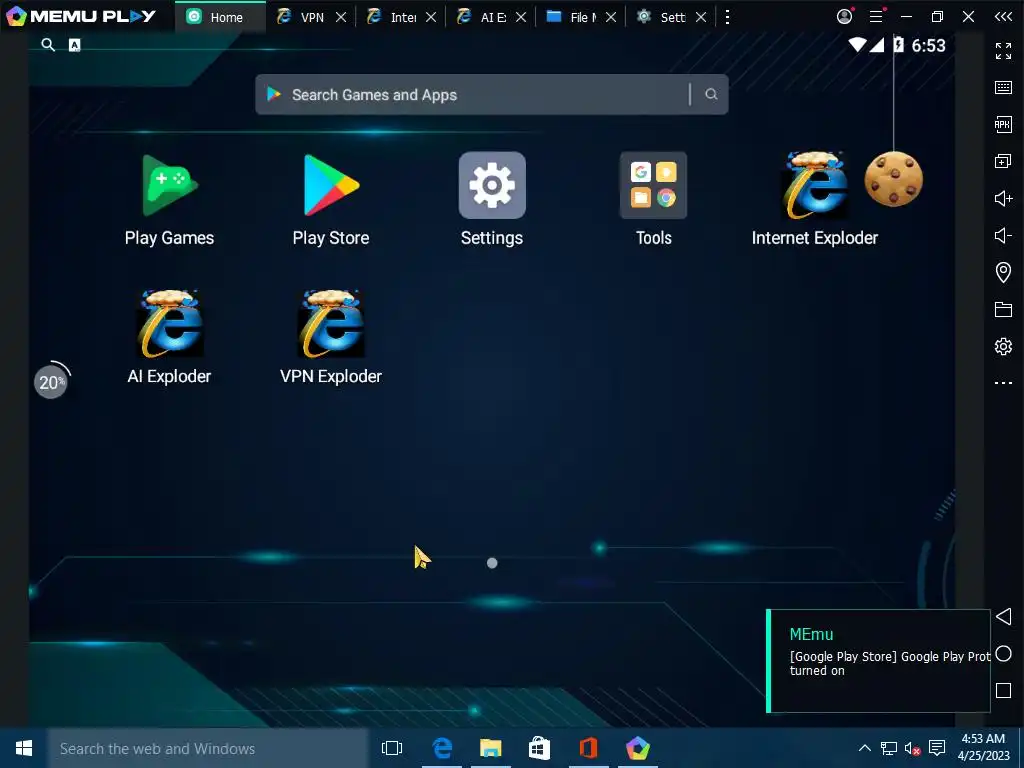Tap the Android back triangle button
This screenshot has width=1024, height=768.
click(1004, 616)
